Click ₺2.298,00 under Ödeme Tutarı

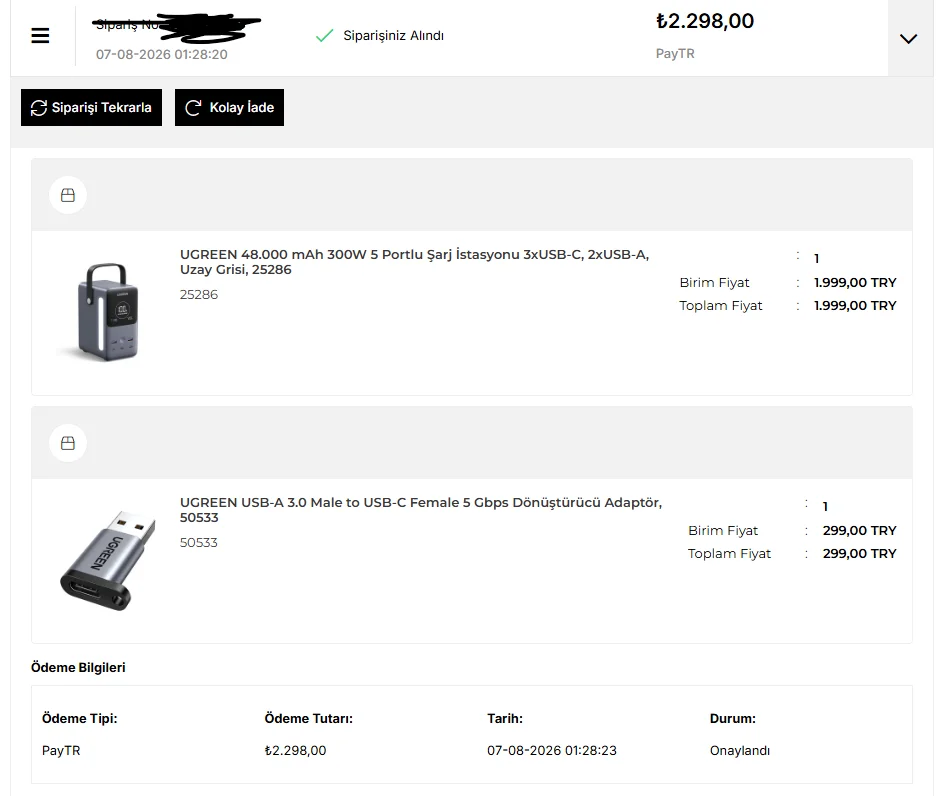(295, 750)
